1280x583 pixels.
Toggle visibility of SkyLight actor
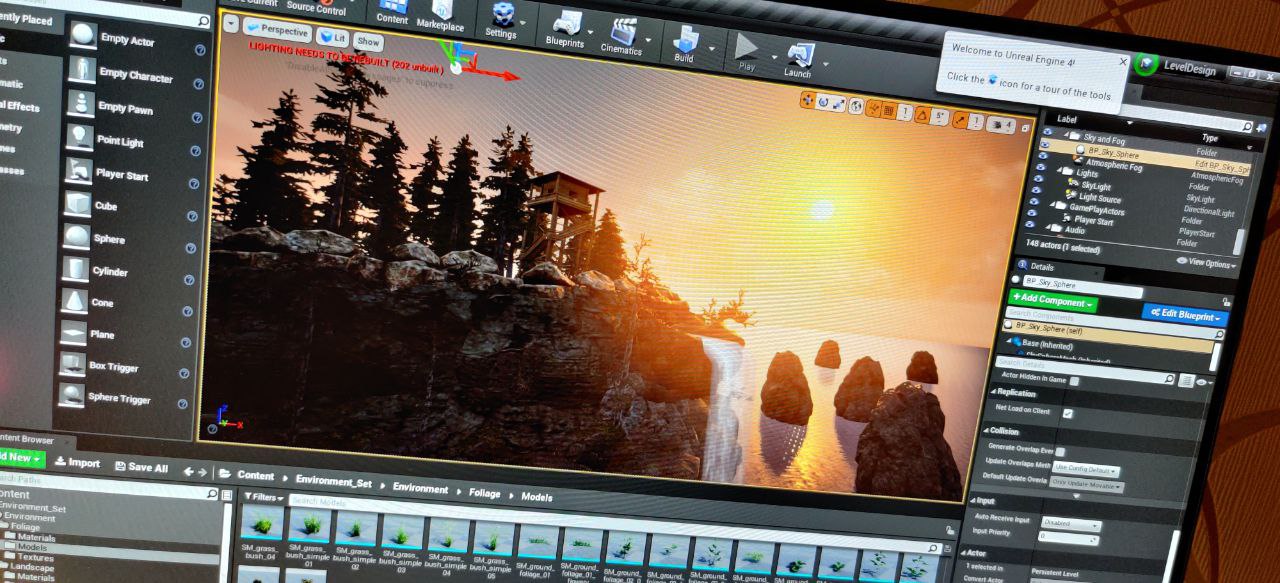(1041, 180)
